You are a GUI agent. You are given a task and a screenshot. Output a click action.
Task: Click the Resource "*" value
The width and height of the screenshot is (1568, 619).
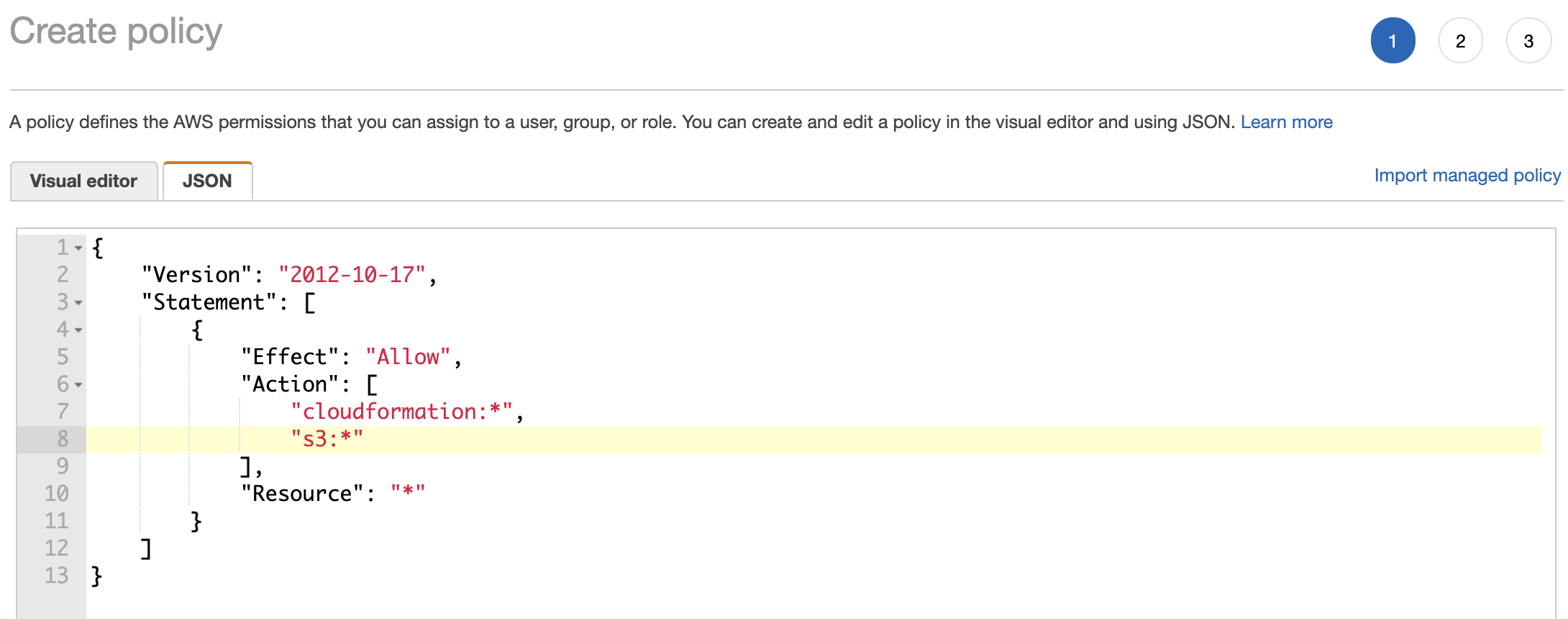click(x=408, y=493)
